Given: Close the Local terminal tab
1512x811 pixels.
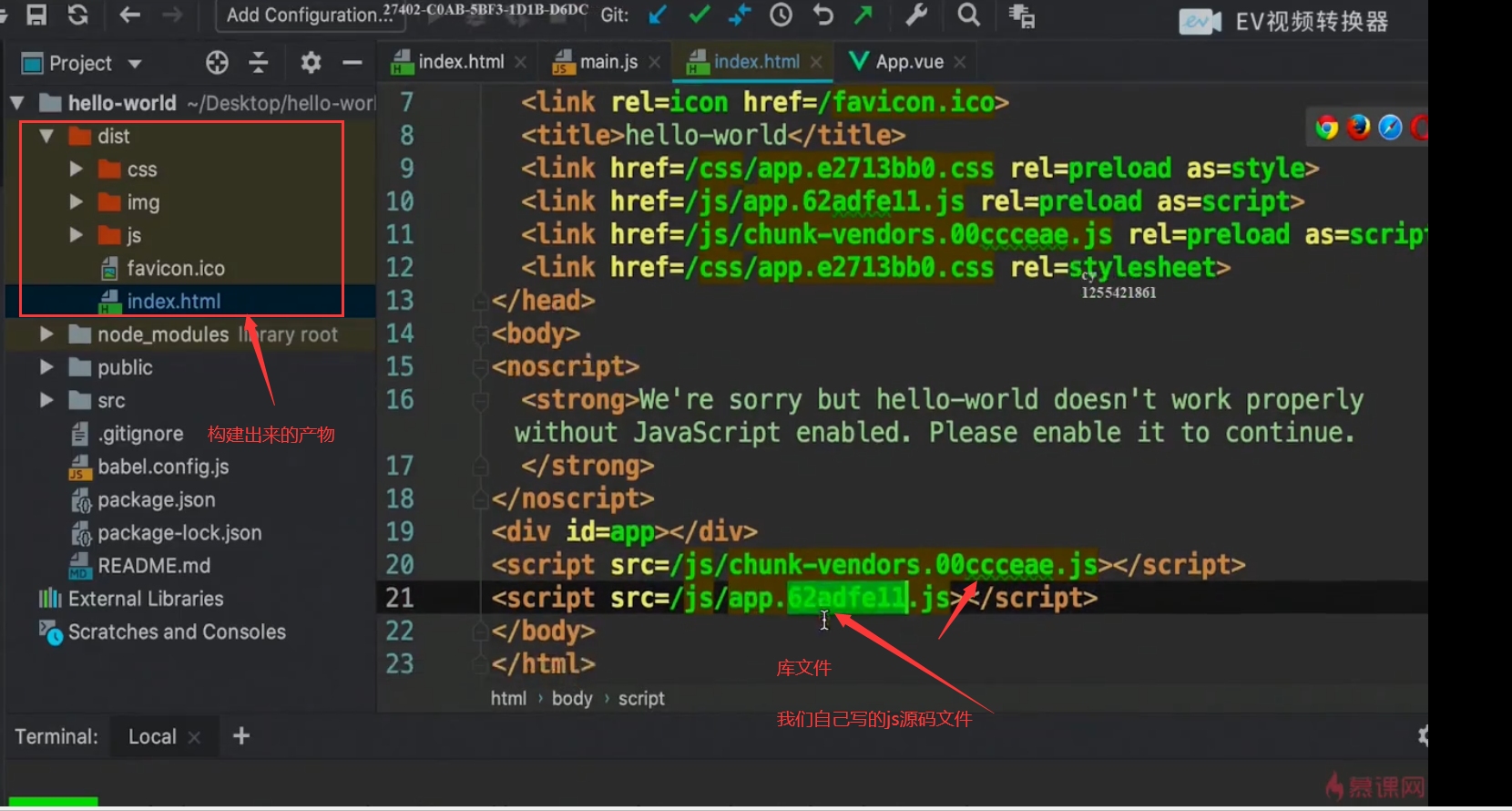Looking at the screenshot, I should pos(194,737).
